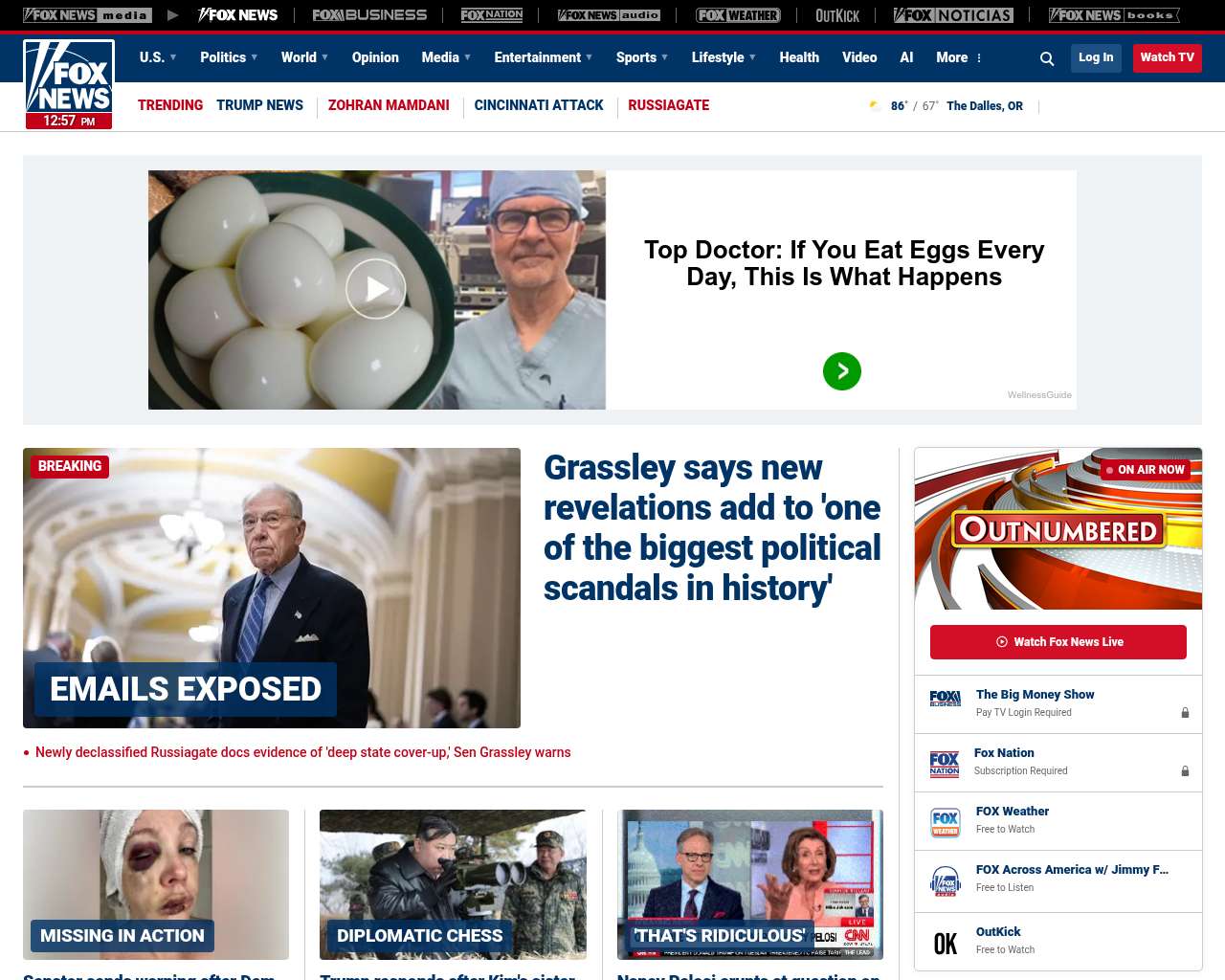Click Watch Fox News Live button

1058,642
